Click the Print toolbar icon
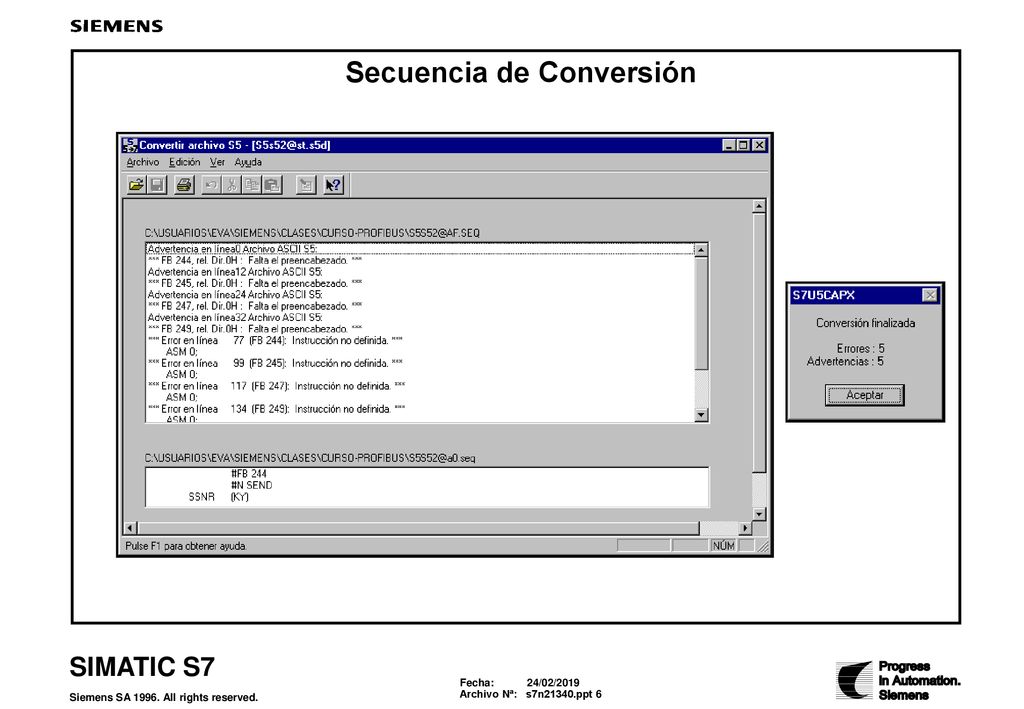1024x709 pixels. [x=184, y=185]
